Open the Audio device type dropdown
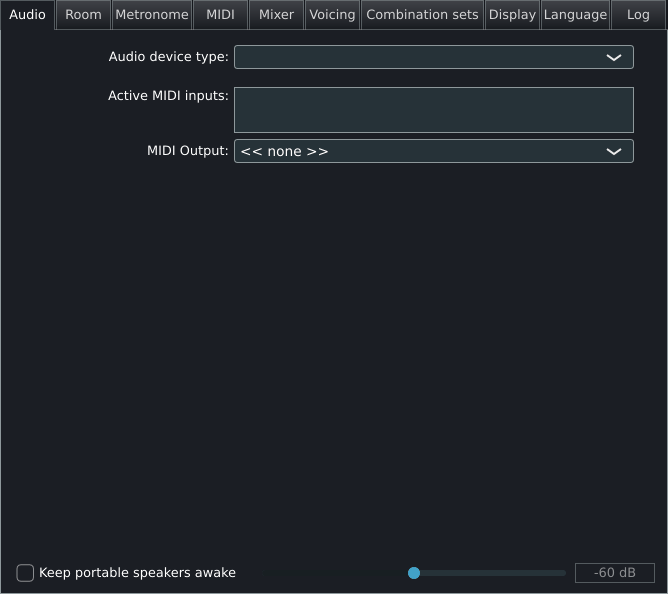 click(434, 57)
